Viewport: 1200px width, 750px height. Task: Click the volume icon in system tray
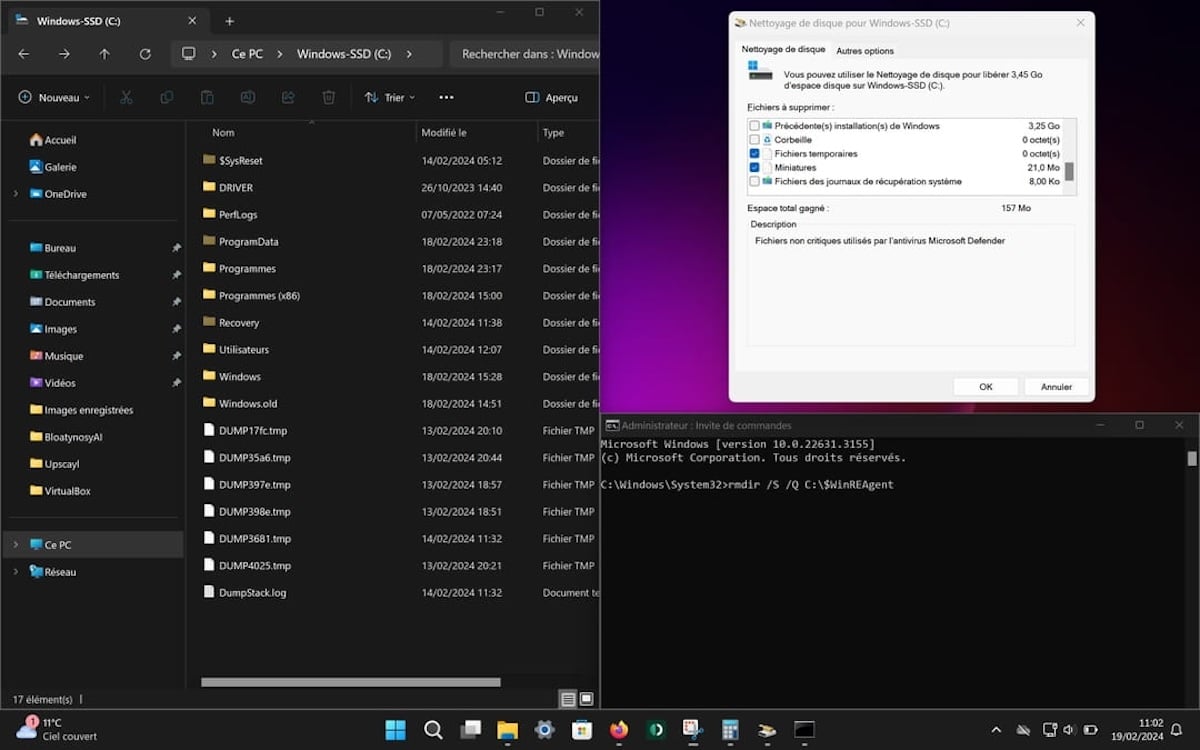pyautogui.click(x=1068, y=730)
